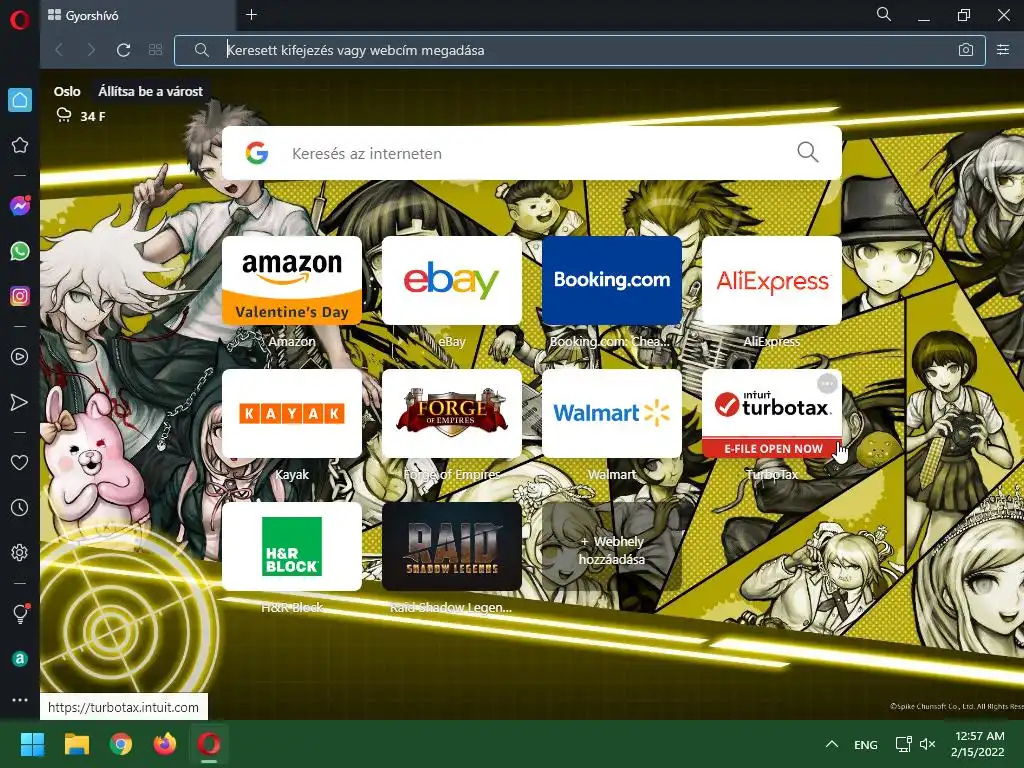Viewport: 1024px width, 768px height.
Task: Expand hidden system tray icons chevron
Action: 831,744
